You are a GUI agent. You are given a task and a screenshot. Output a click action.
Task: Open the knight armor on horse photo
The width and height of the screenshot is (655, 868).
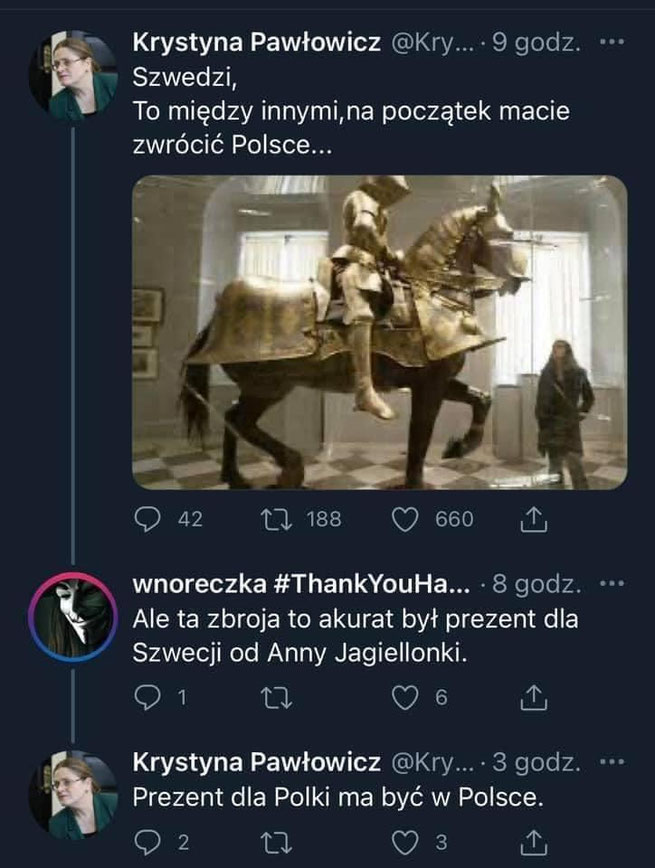click(380, 332)
